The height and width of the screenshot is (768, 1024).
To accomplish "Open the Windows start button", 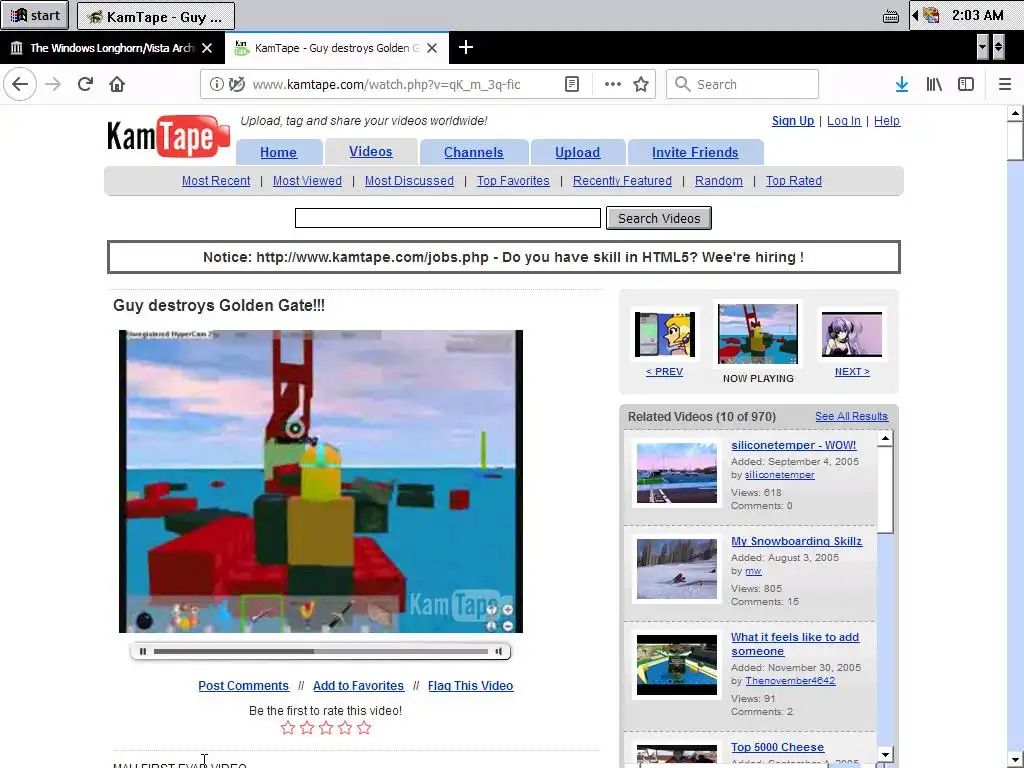I will click(x=35, y=15).
